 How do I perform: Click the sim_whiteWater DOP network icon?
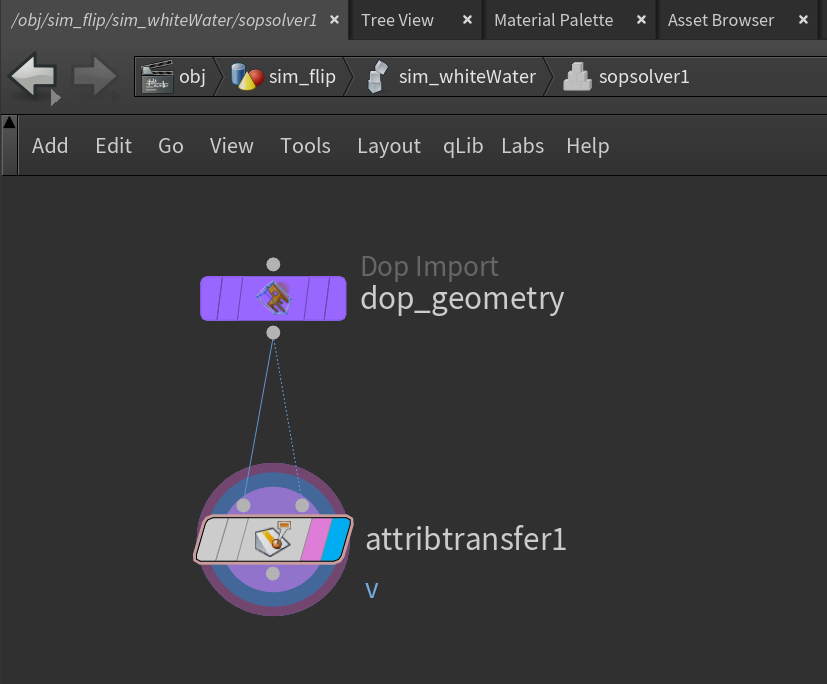click(377, 77)
